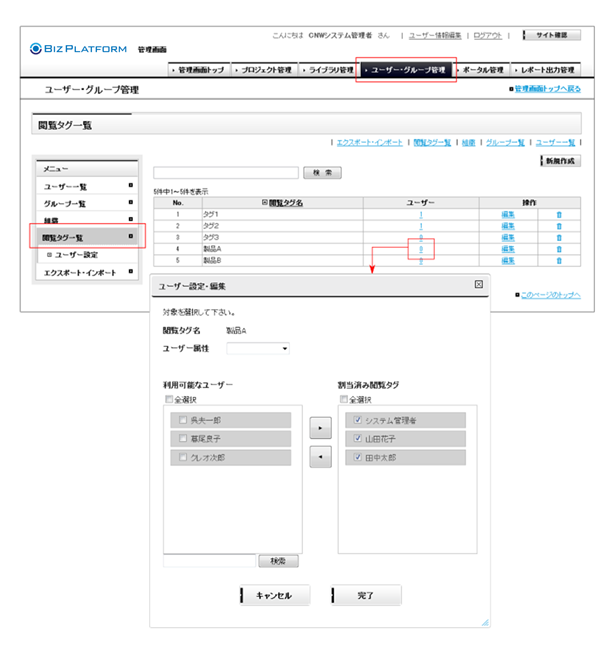The width and height of the screenshot is (610, 650).
Task: Click the right-arrow button to assign selected users
Action: 320,428
